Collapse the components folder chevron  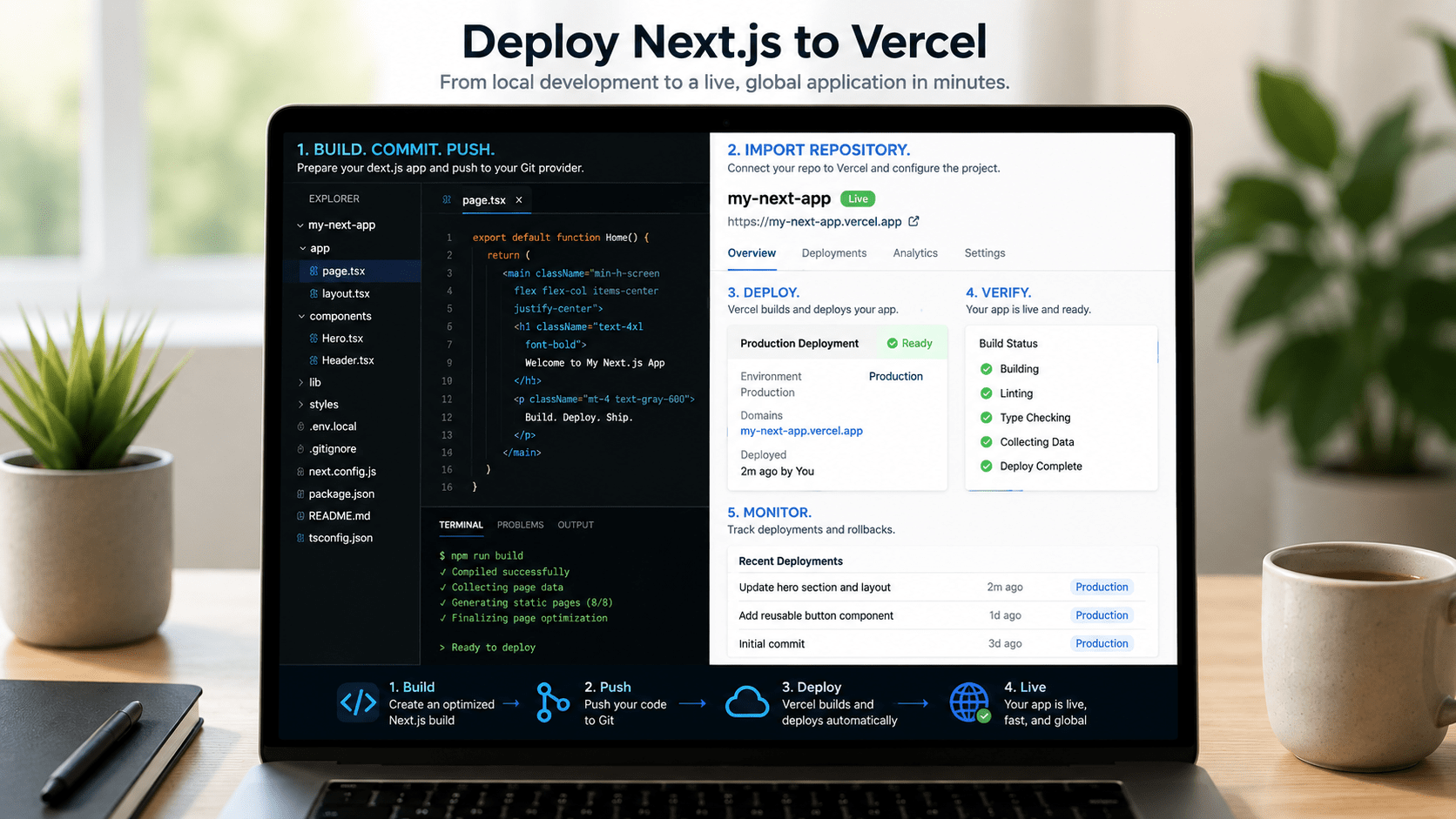pos(301,317)
